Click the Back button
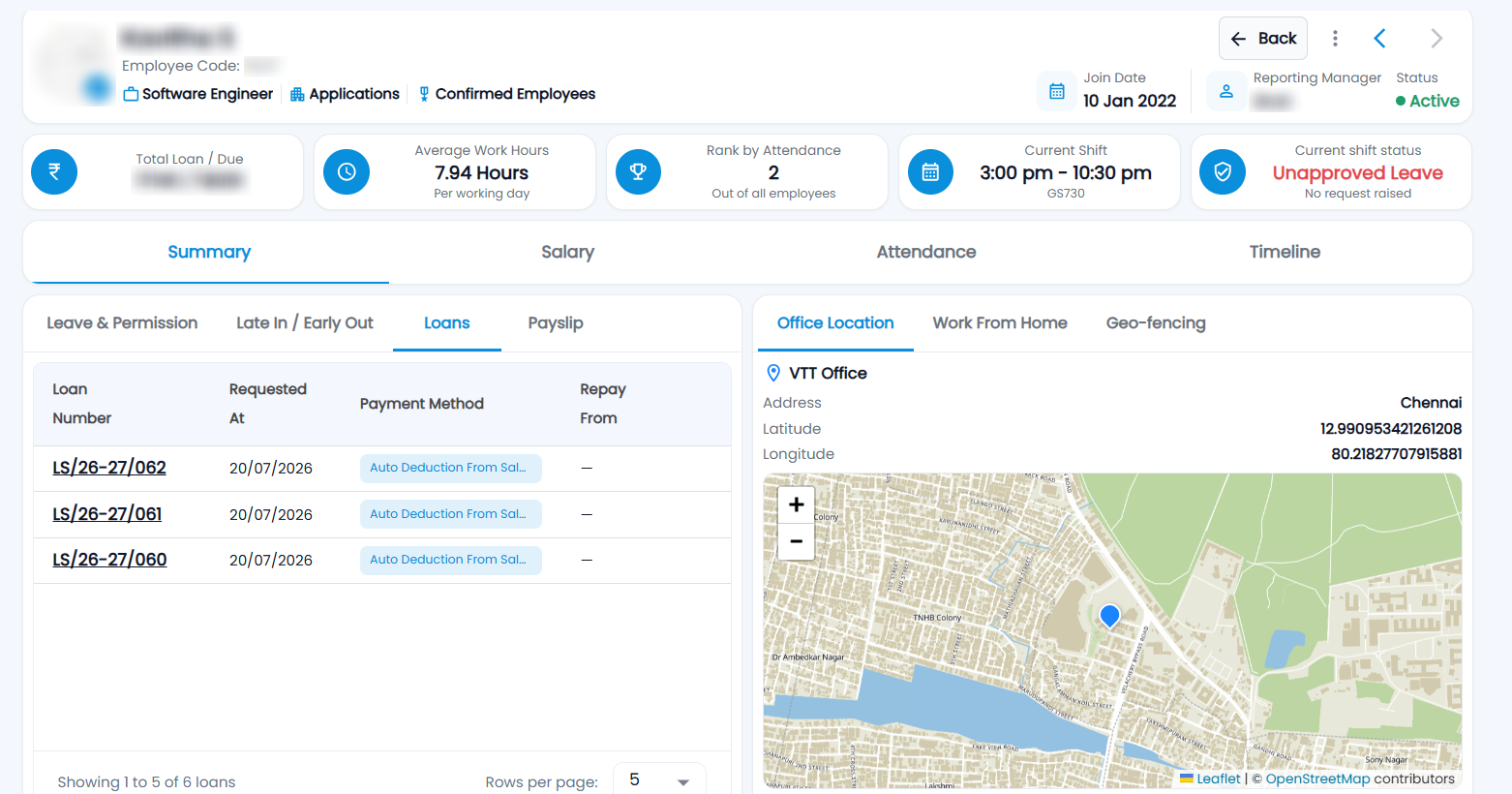This screenshot has width=1512, height=794. click(1263, 39)
